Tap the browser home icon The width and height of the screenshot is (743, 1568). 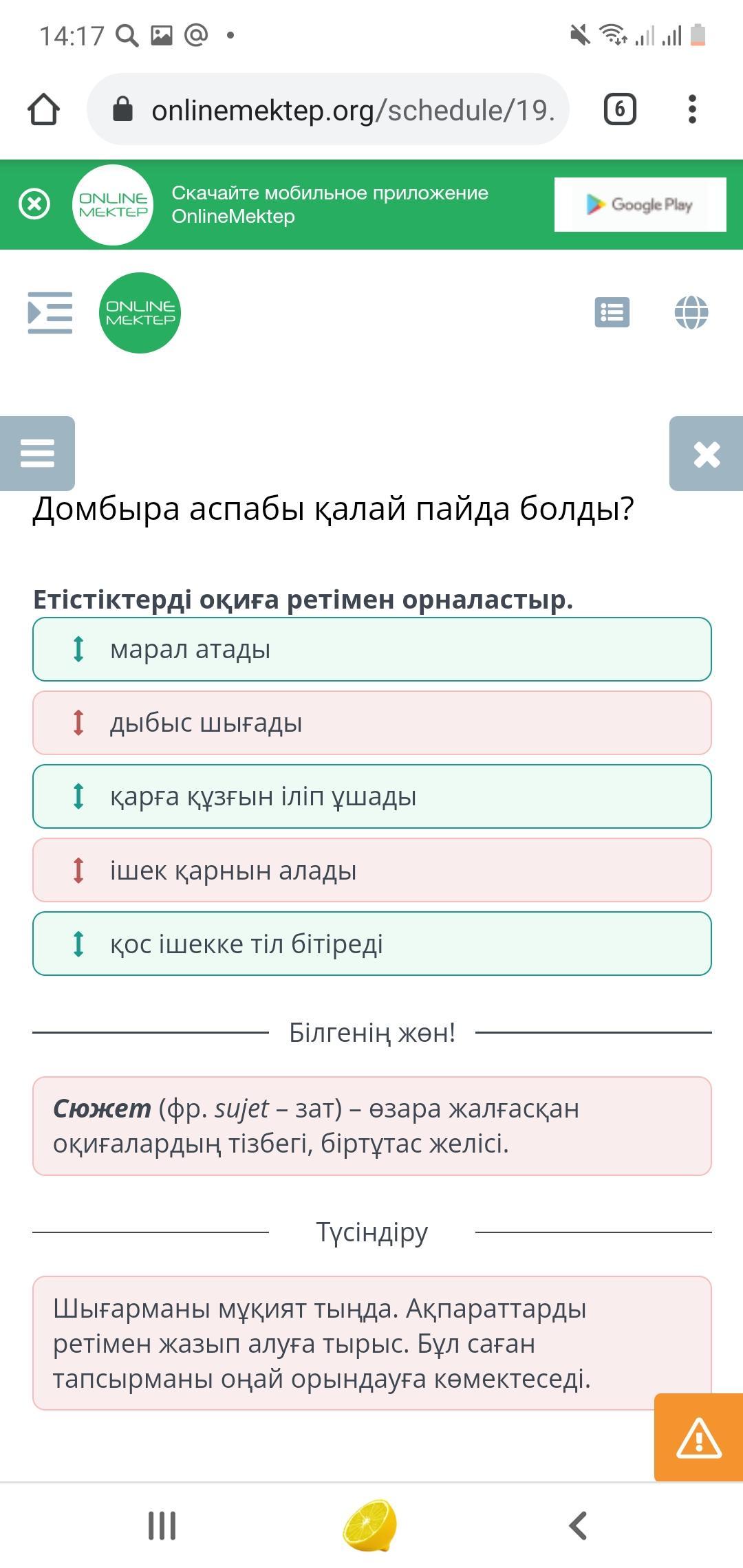[x=43, y=109]
